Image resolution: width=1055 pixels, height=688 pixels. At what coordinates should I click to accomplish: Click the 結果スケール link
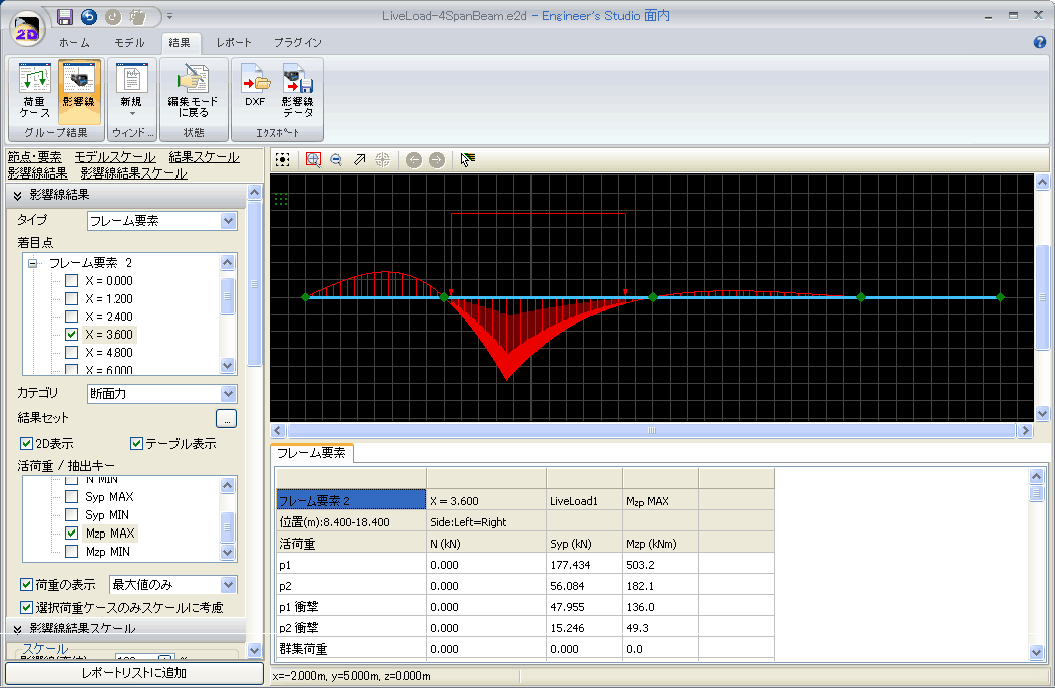pos(204,157)
